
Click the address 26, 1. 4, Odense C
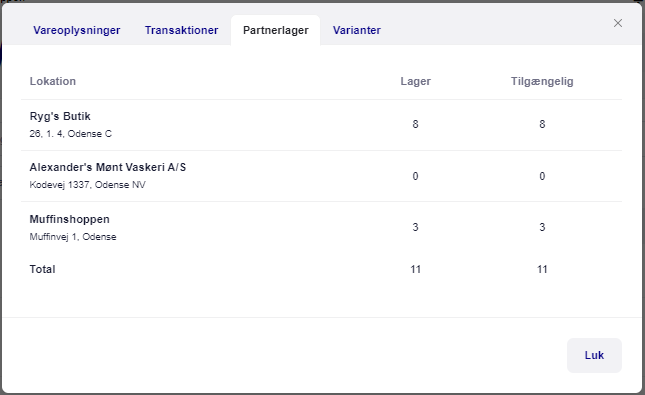(70, 134)
